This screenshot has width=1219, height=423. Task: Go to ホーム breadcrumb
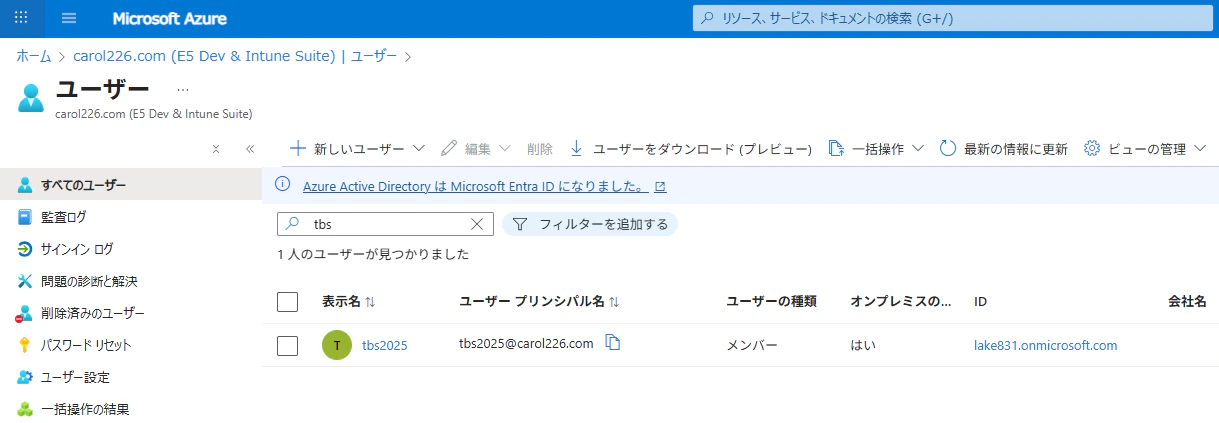[x=34, y=55]
